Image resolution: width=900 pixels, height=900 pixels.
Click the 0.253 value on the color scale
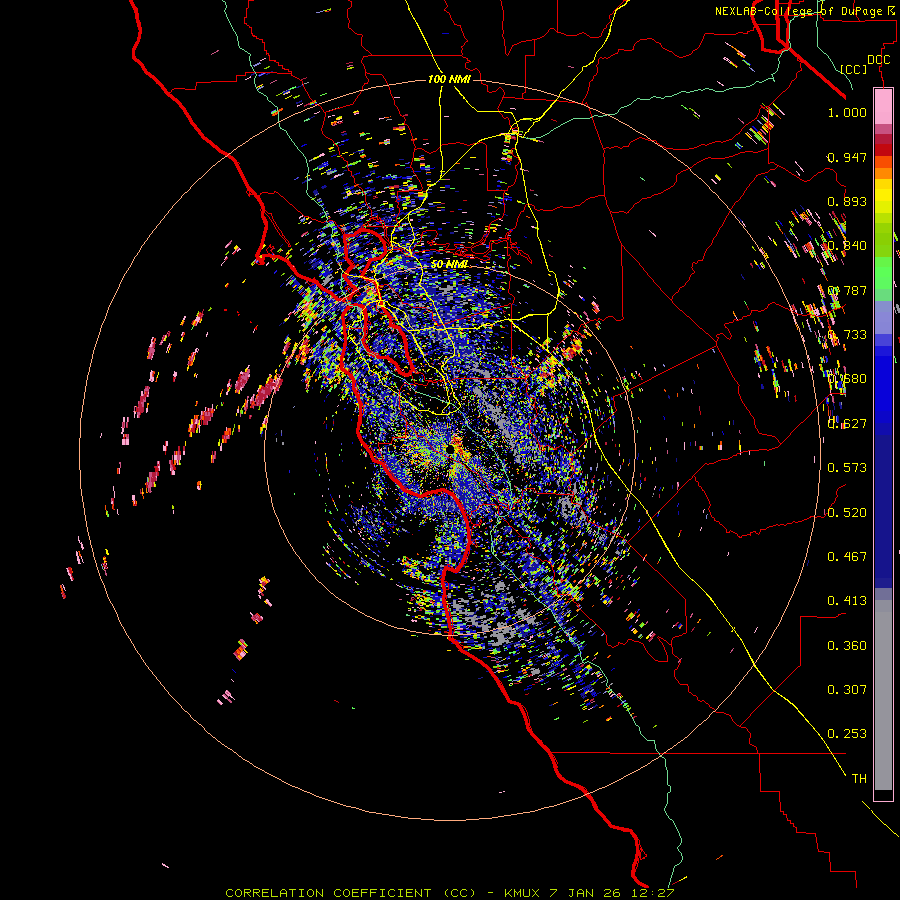click(847, 734)
